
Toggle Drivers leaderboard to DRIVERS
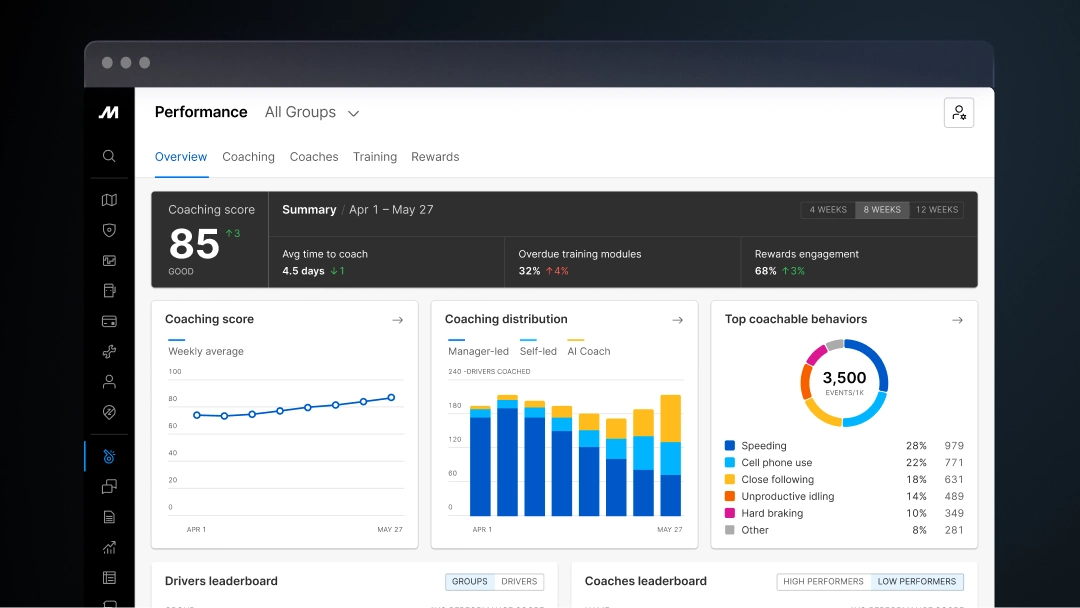(x=519, y=582)
